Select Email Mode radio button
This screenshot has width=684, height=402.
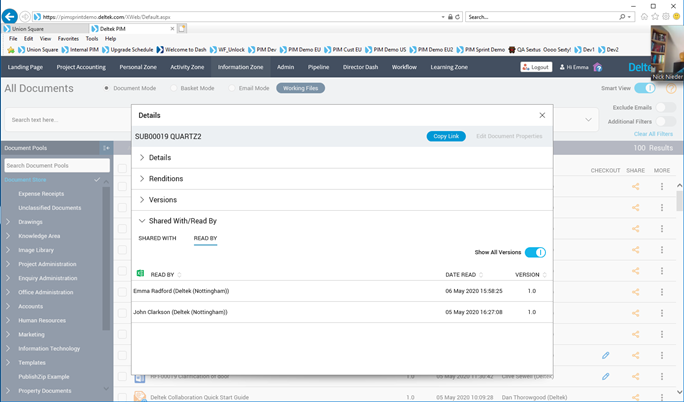pos(232,88)
